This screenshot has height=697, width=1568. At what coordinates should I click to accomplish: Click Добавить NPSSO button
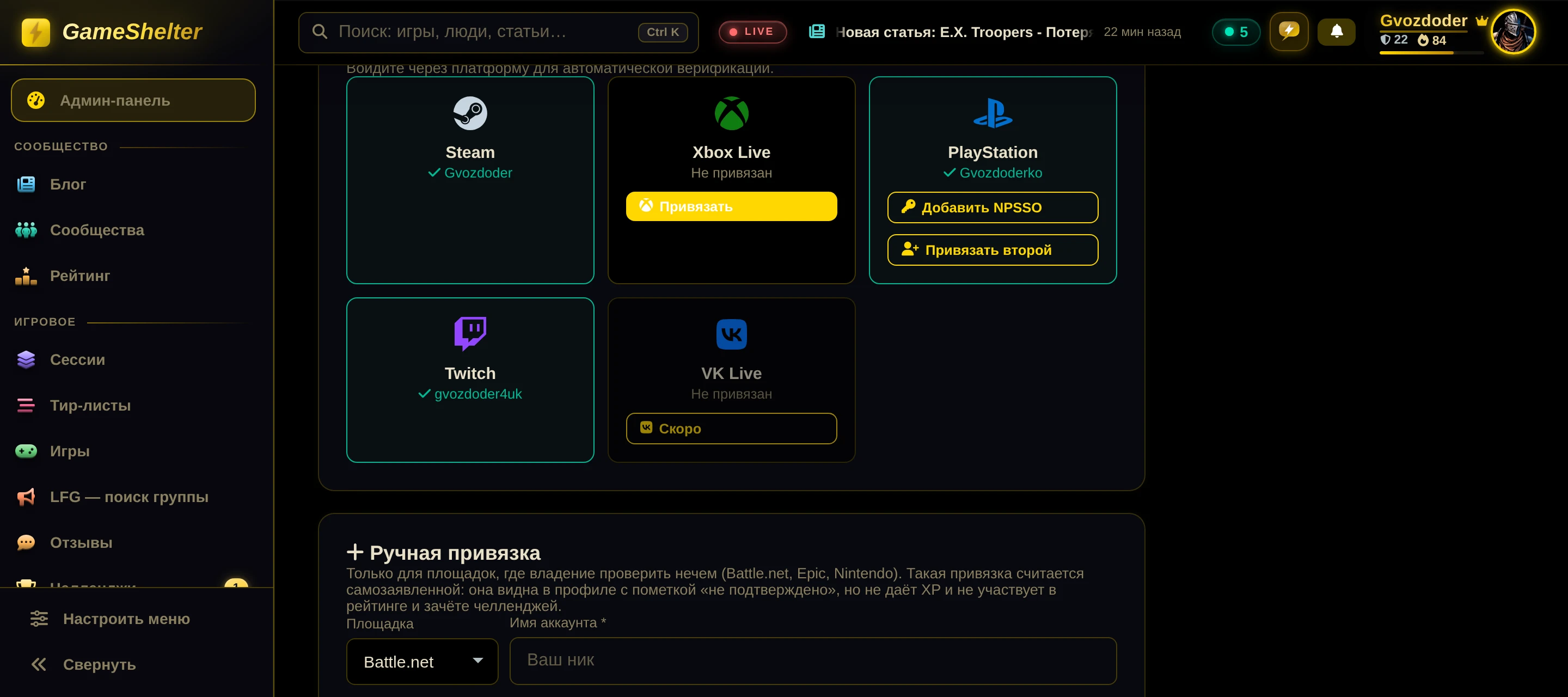tap(992, 207)
